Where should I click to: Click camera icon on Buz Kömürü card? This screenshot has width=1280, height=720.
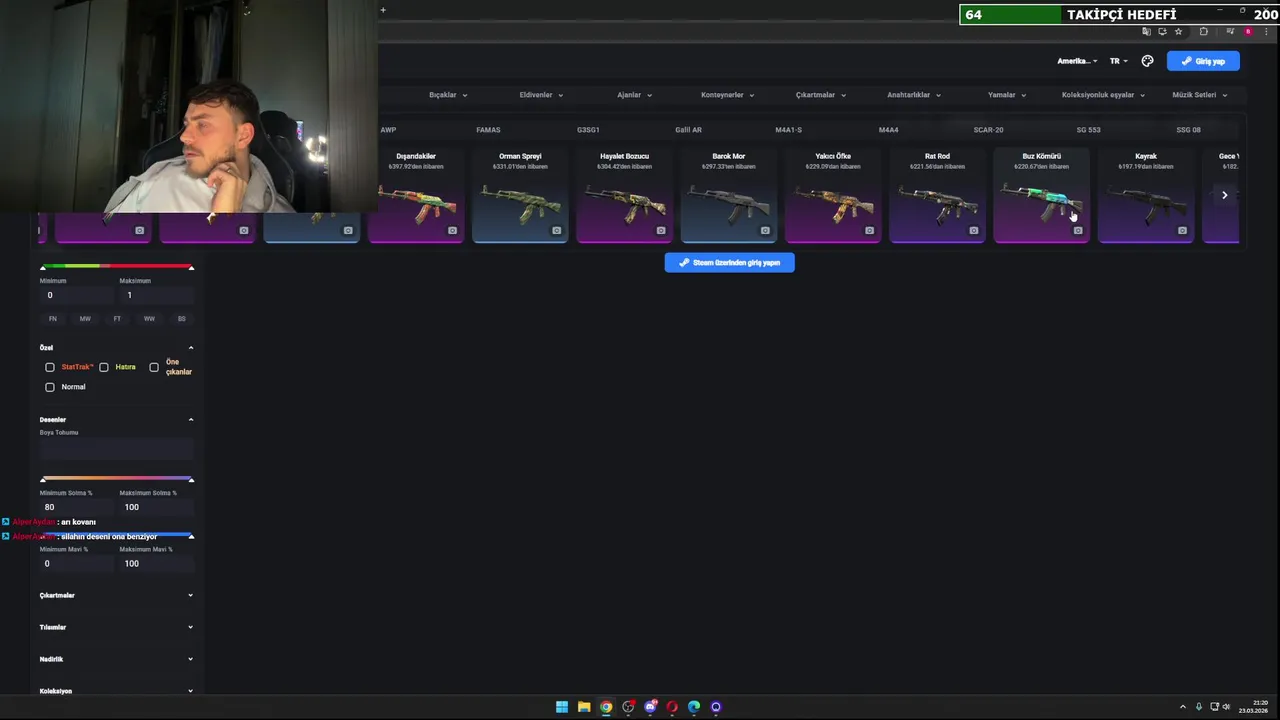tap(1078, 231)
